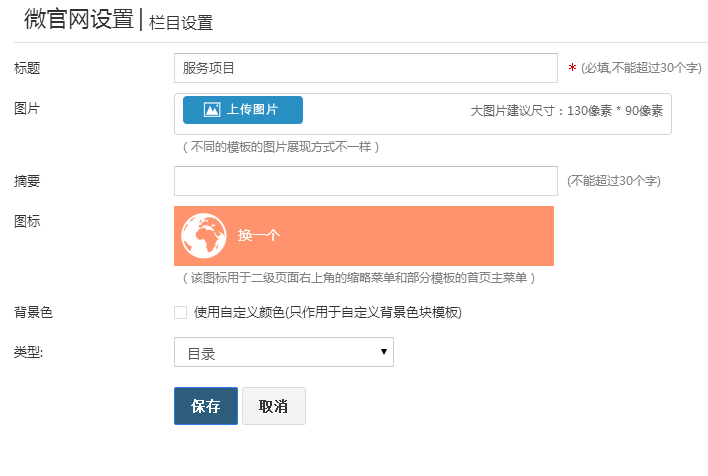The image size is (708, 476).
Task: Click the 使用自定义颜色 checkbox label text
Action: 328,312
